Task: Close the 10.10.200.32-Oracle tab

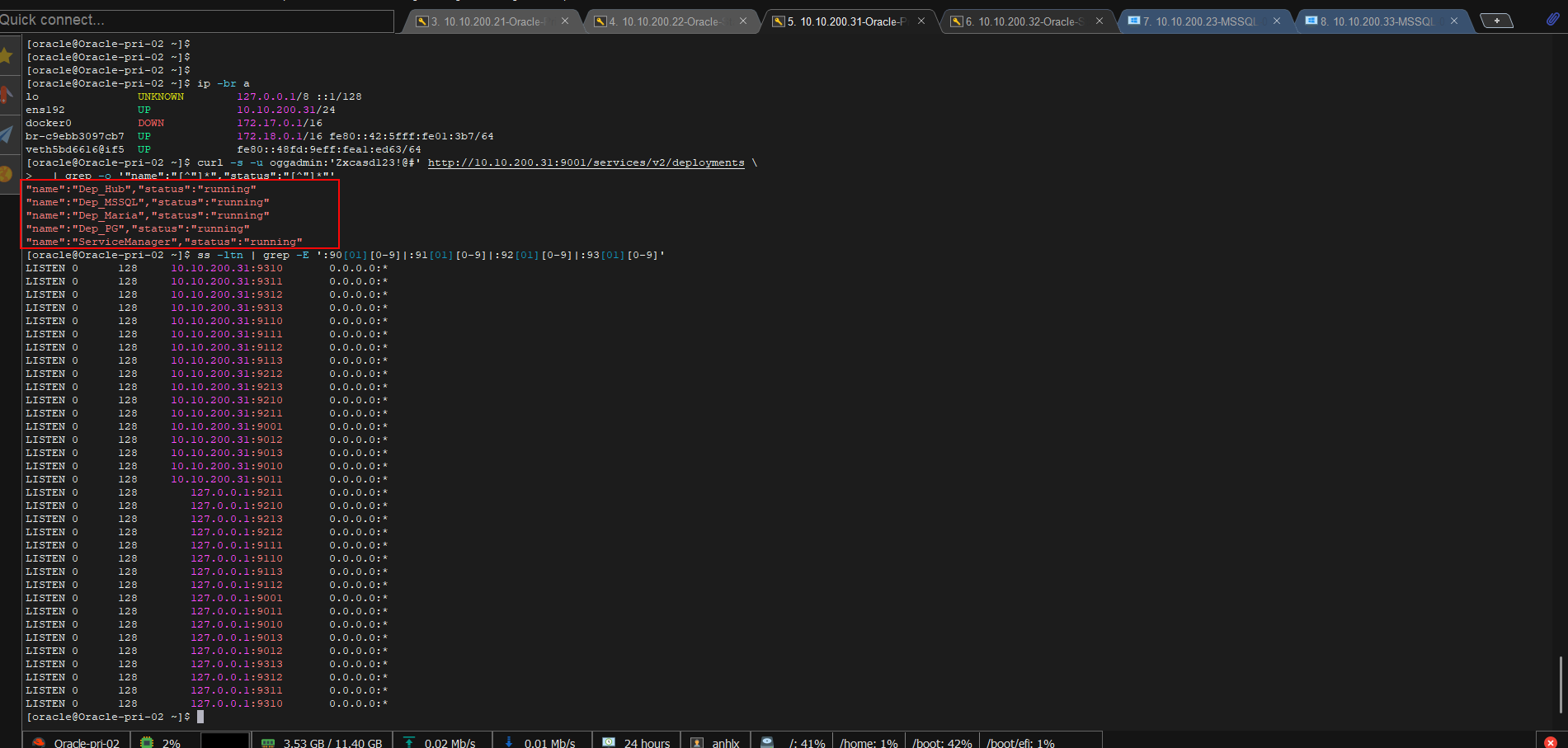Action: (1099, 21)
